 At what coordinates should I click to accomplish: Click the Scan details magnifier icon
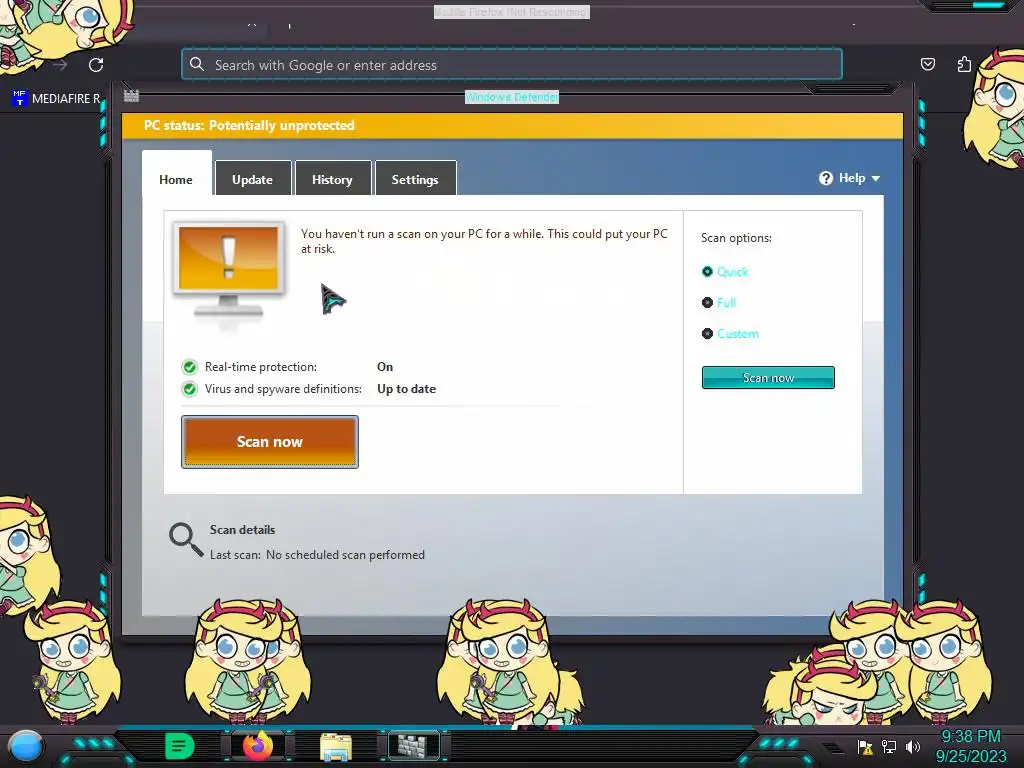tap(186, 539)
